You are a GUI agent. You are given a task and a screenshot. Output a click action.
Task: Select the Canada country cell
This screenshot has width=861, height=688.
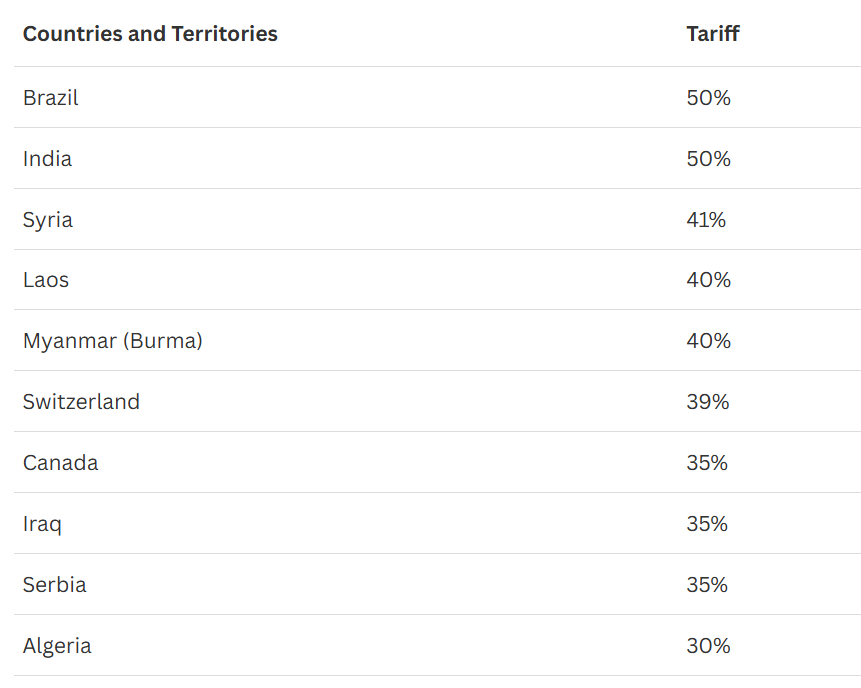pos(60,463)
